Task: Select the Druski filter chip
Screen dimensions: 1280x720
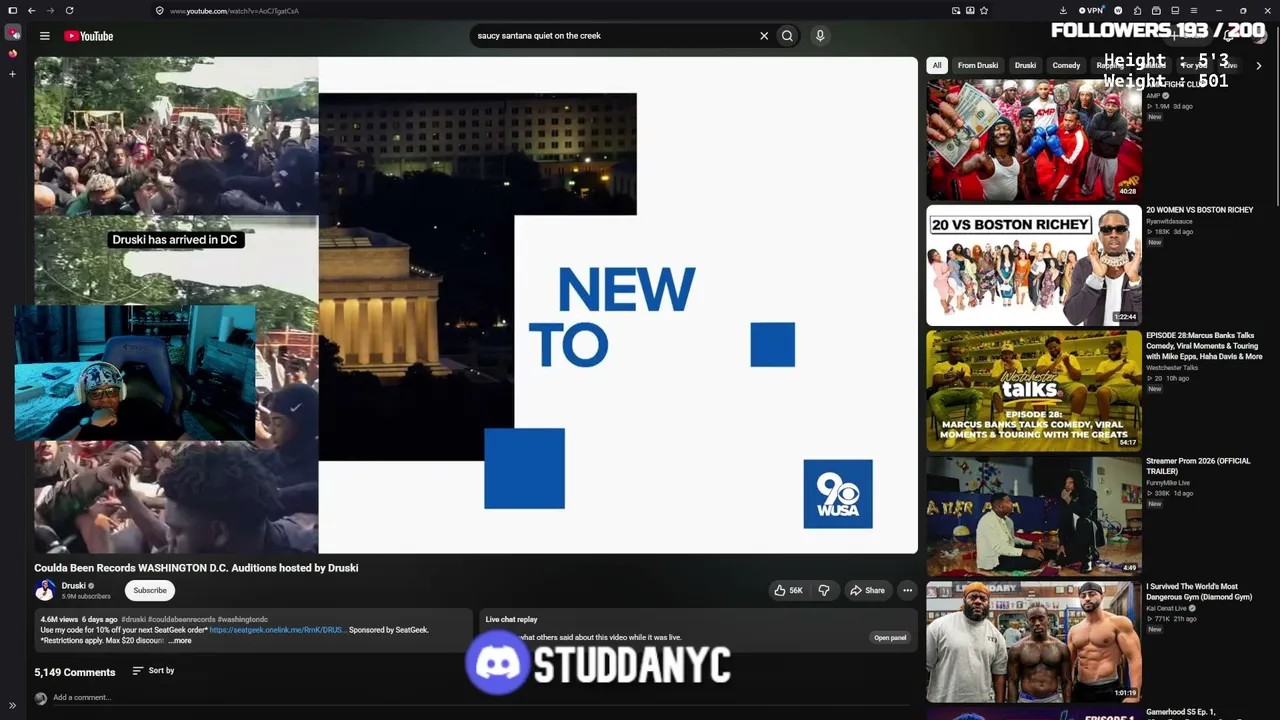Action: (x=1026, y=66)
